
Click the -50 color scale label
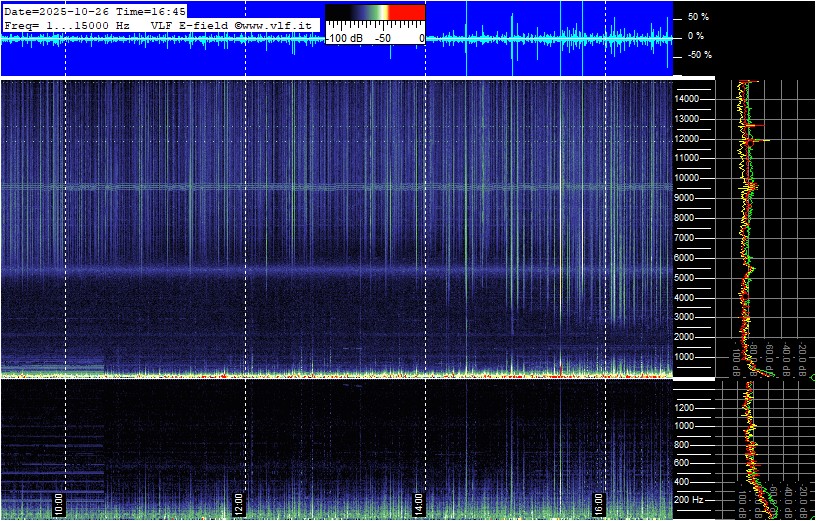[381, 37]
